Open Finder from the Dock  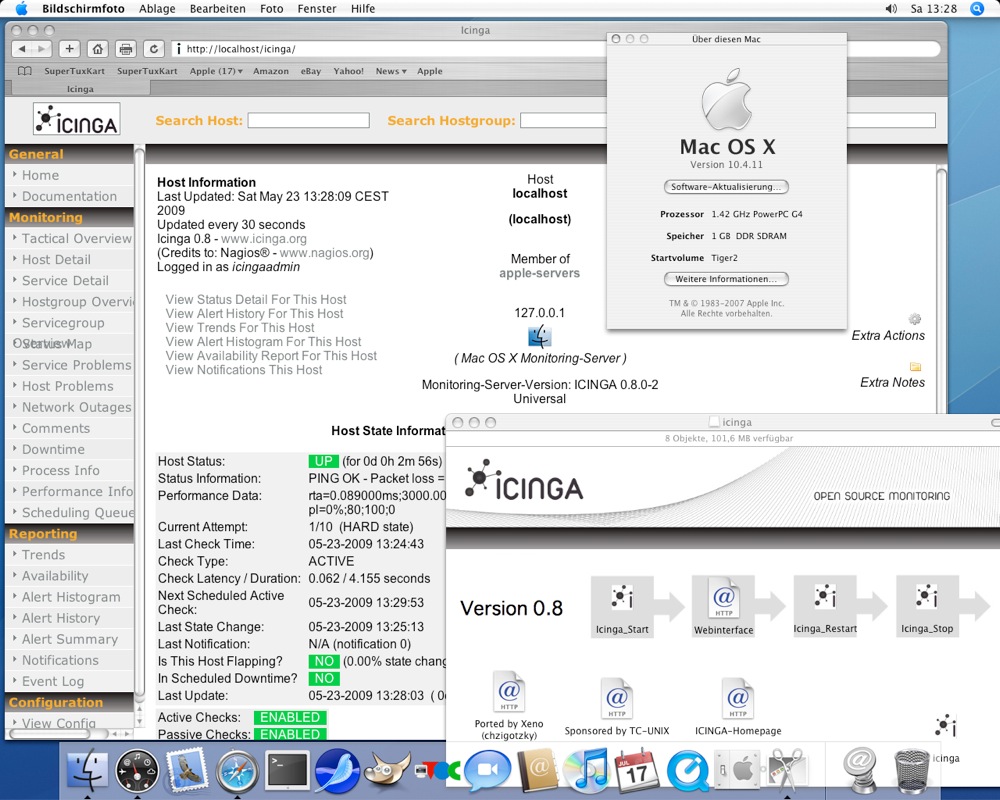(x=87, y=770)
